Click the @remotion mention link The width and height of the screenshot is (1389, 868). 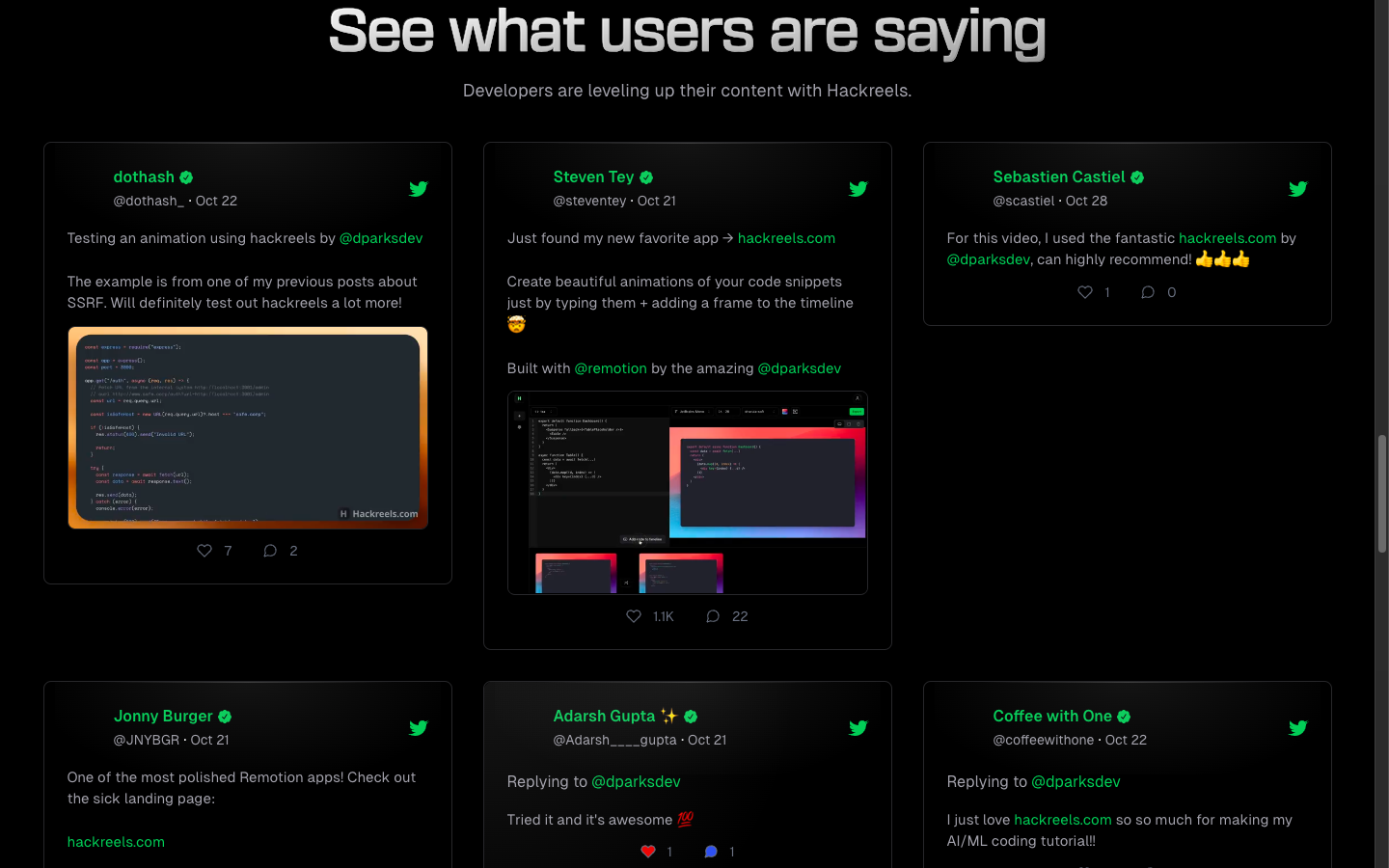611,368
